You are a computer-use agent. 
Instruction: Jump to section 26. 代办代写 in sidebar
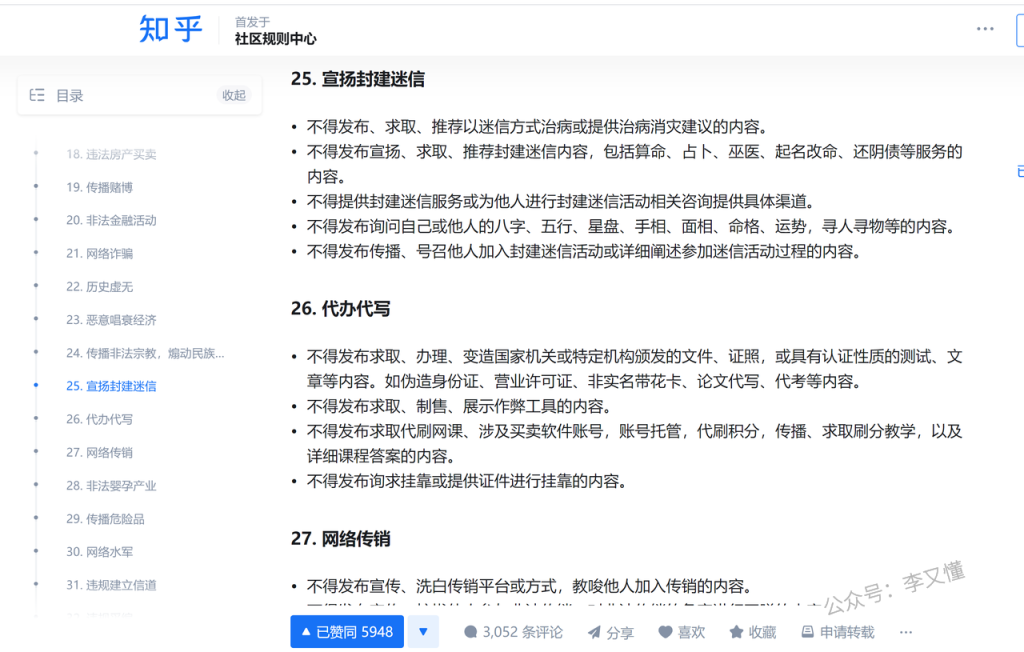(x=99, y=419)
